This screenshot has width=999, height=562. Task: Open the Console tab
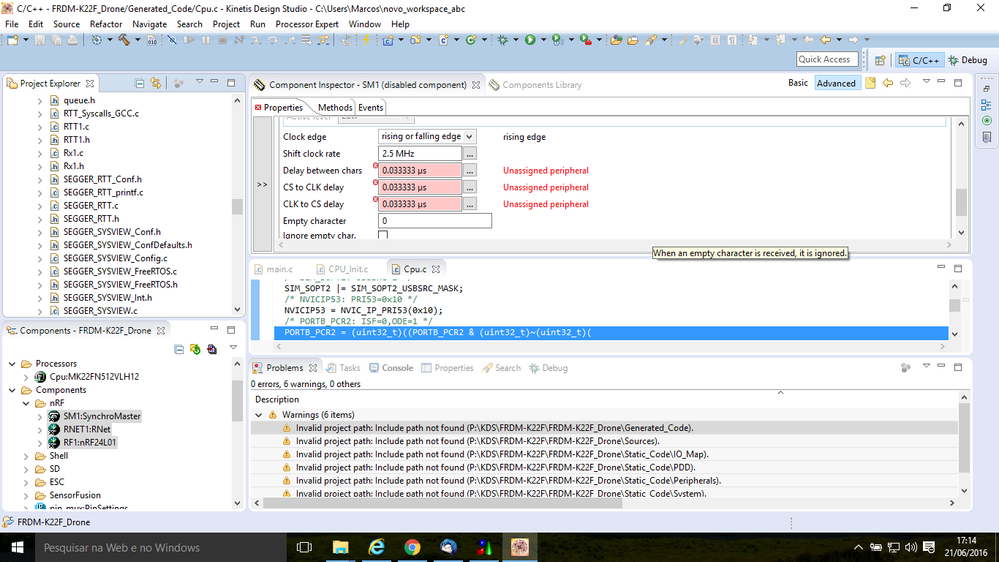click(x=391, y=368)
